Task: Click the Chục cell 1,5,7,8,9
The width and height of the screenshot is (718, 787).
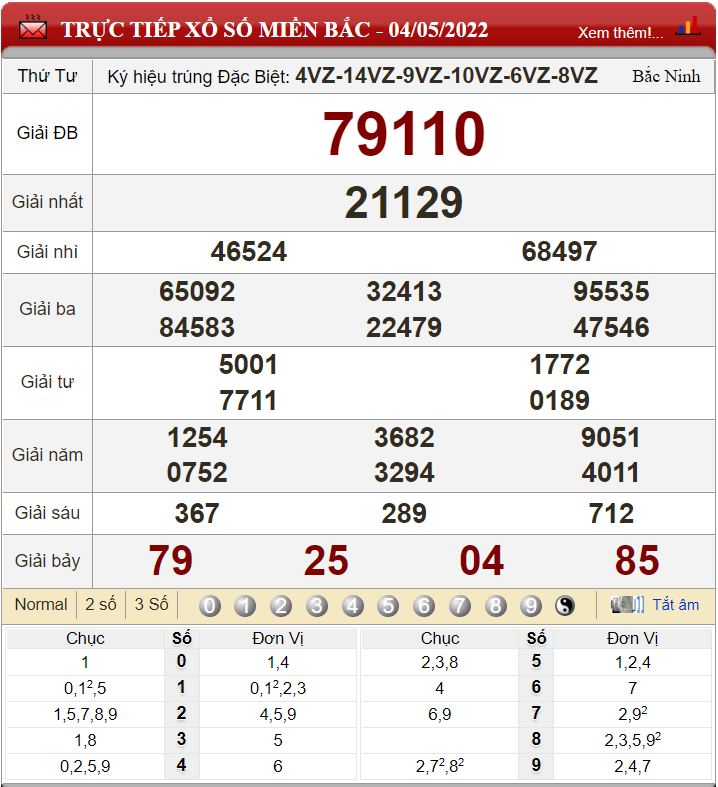Action: [x=85, y=714]
